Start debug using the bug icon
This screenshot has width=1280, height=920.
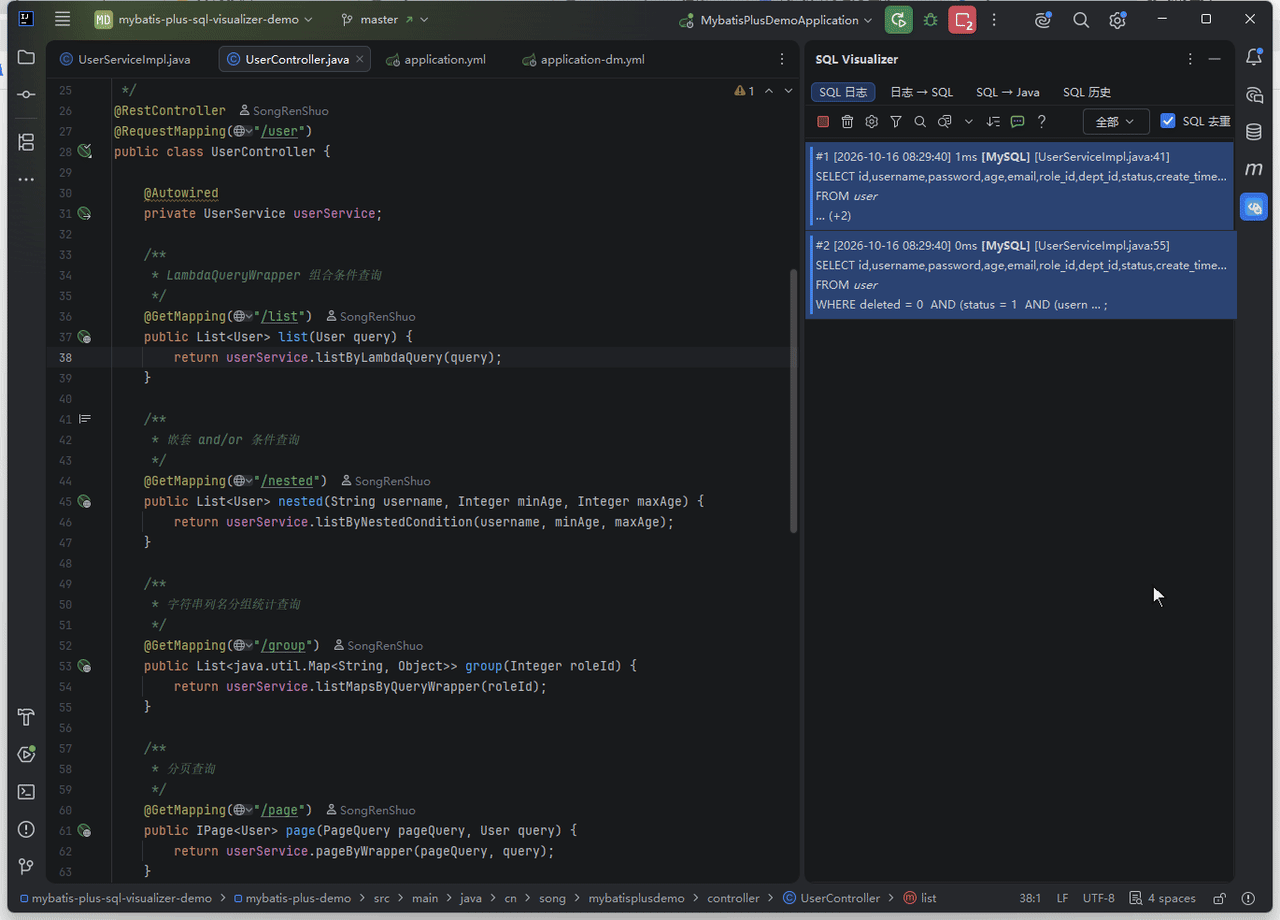pyautogui.click(x=930, y=19)
